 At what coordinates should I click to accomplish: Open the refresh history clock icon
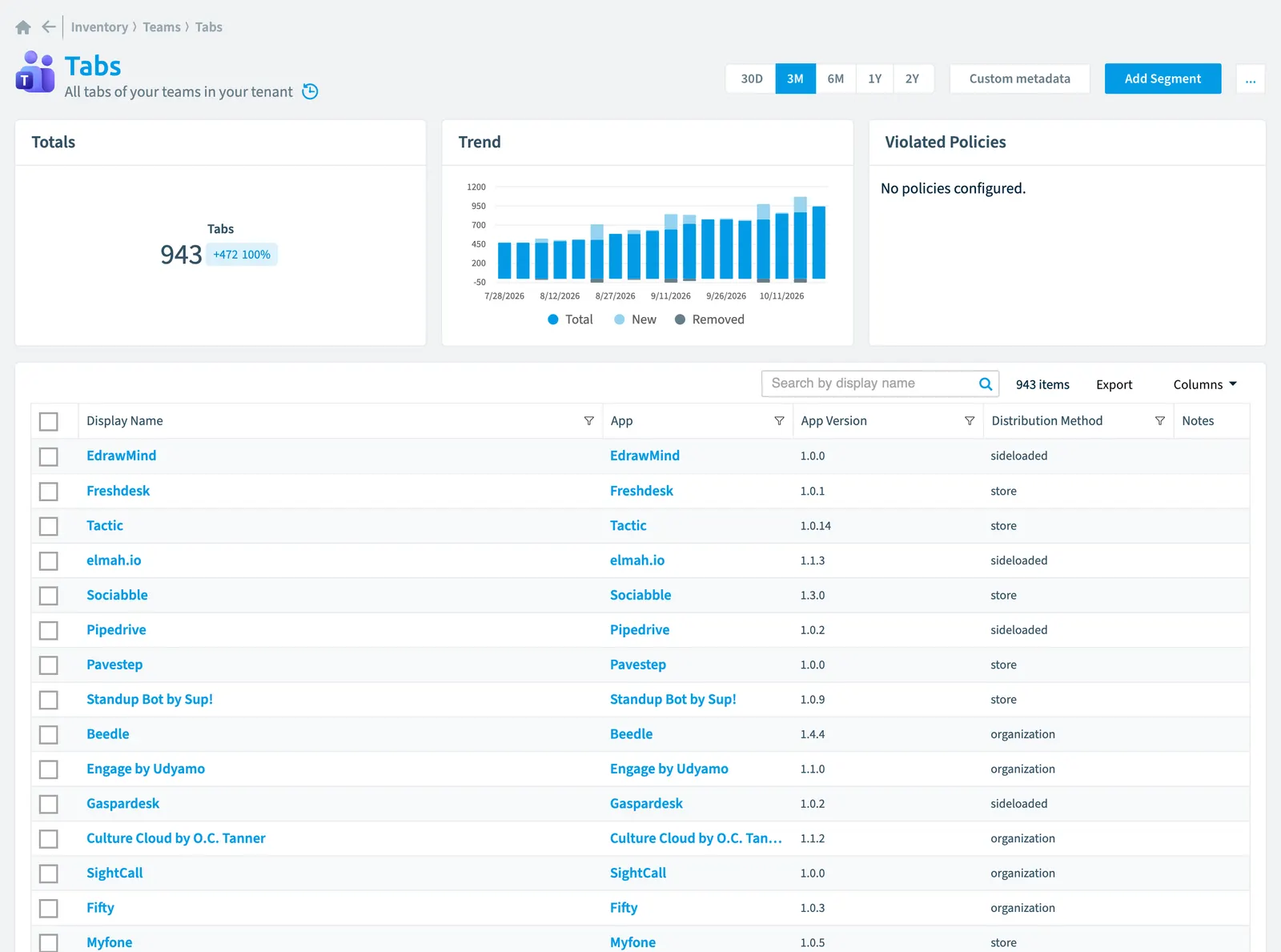tap(311, 91)
